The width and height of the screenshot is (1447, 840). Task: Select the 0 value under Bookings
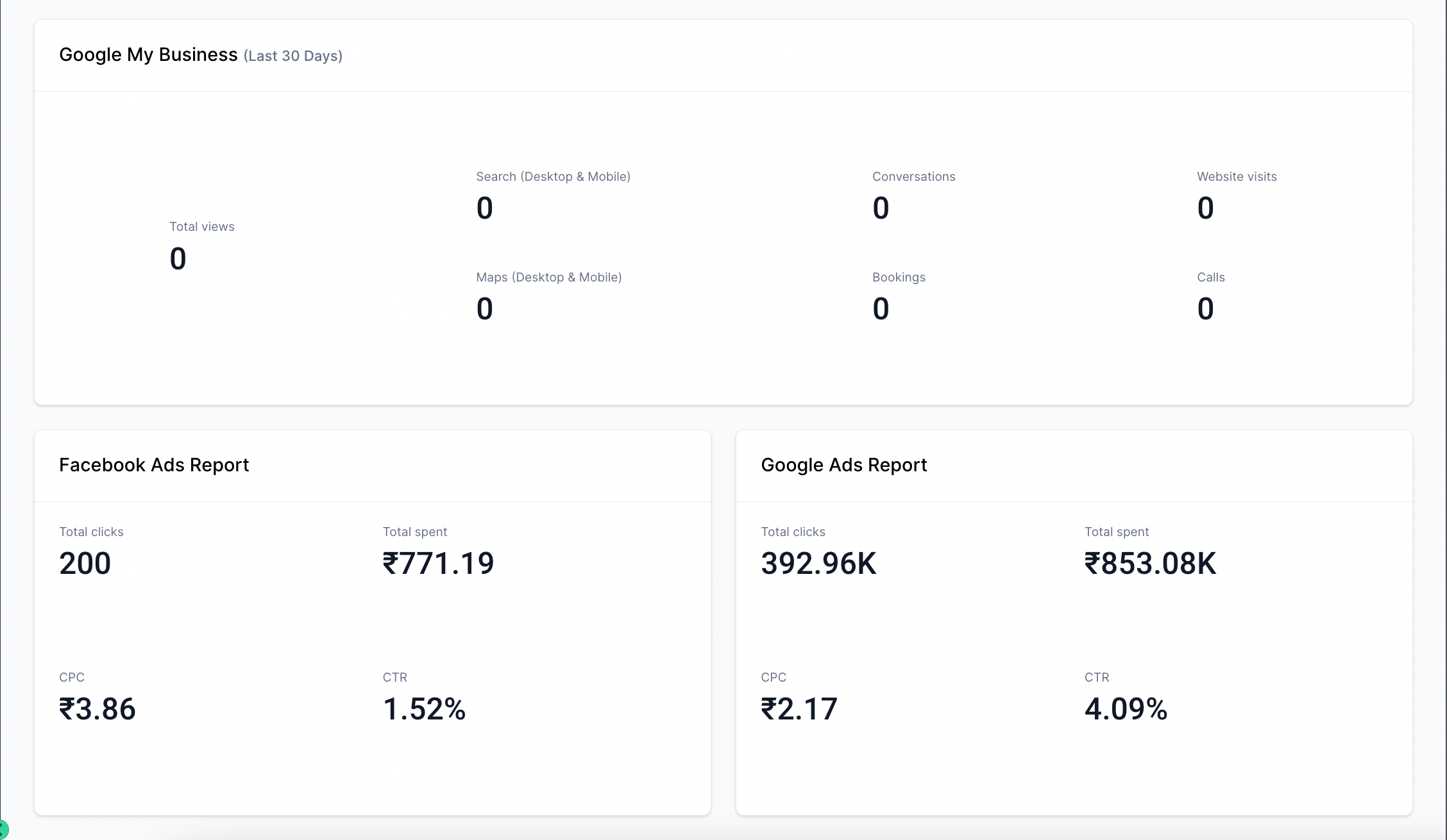[881, 309]
